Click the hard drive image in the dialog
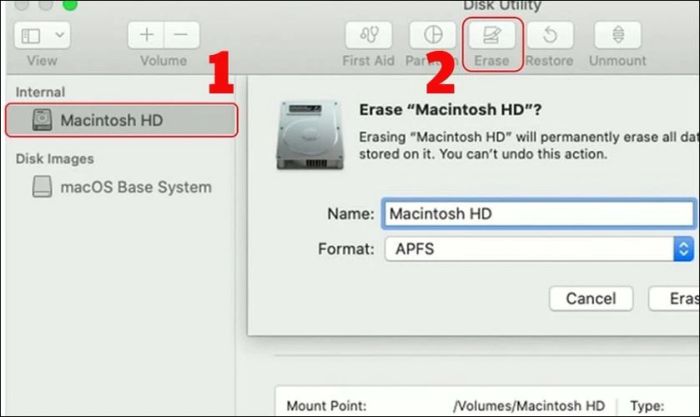 (x=310, y=135)
